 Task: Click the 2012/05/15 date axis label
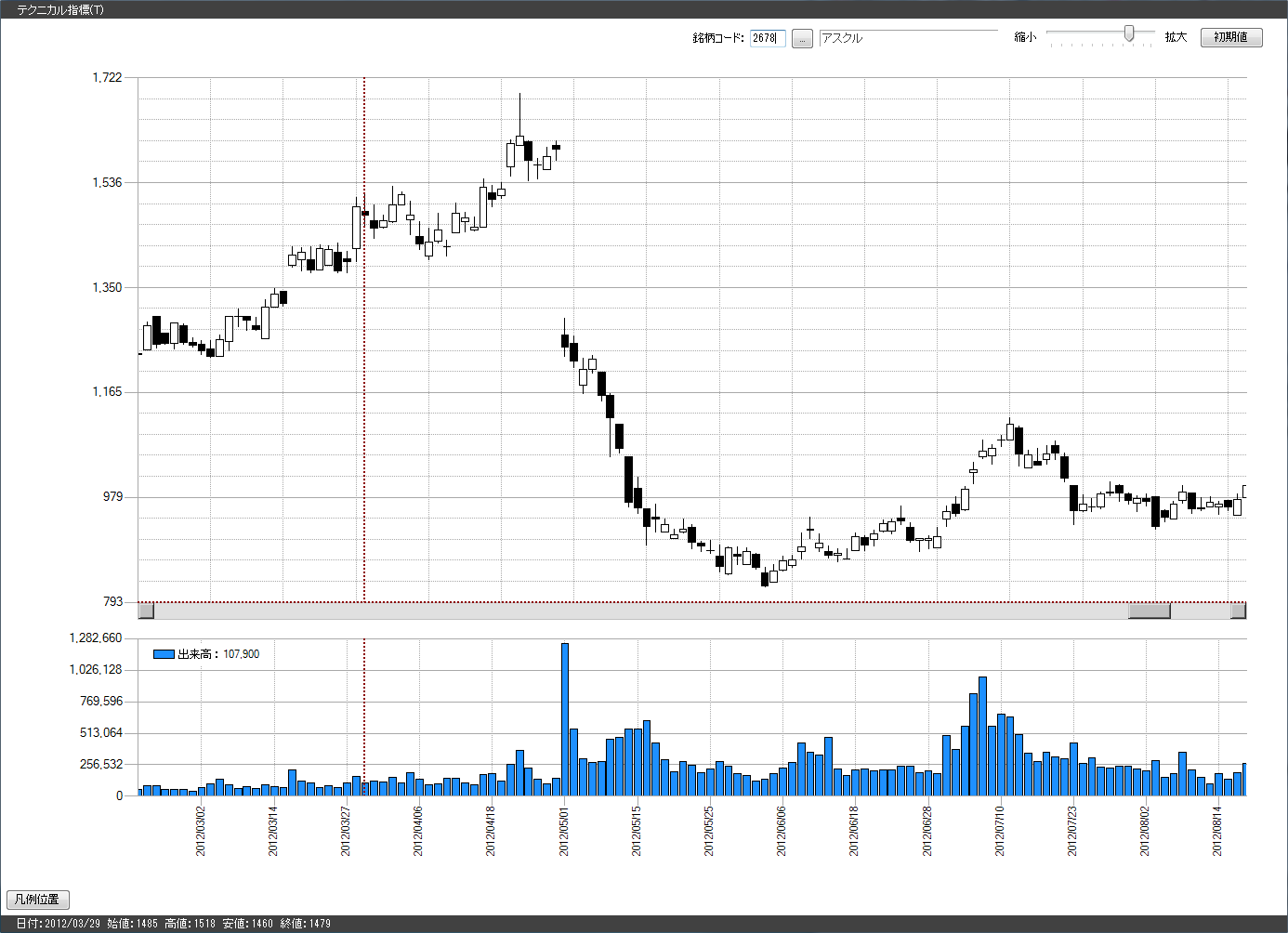637,830
